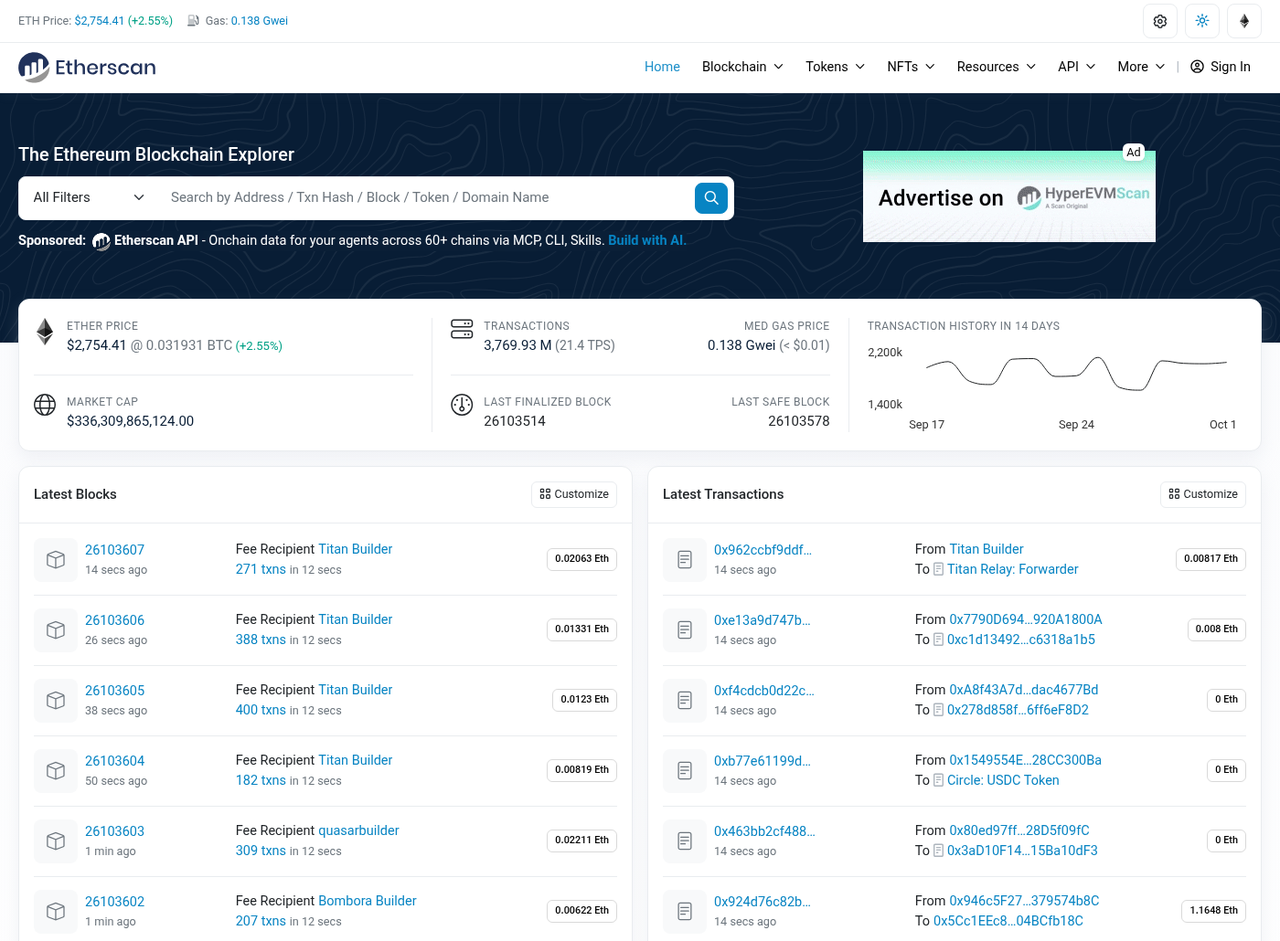The width and height of the screenshot is (1280, 941).
Task: Click the 0.02063 Eth block reward badge
Action: tap(582, 559)
